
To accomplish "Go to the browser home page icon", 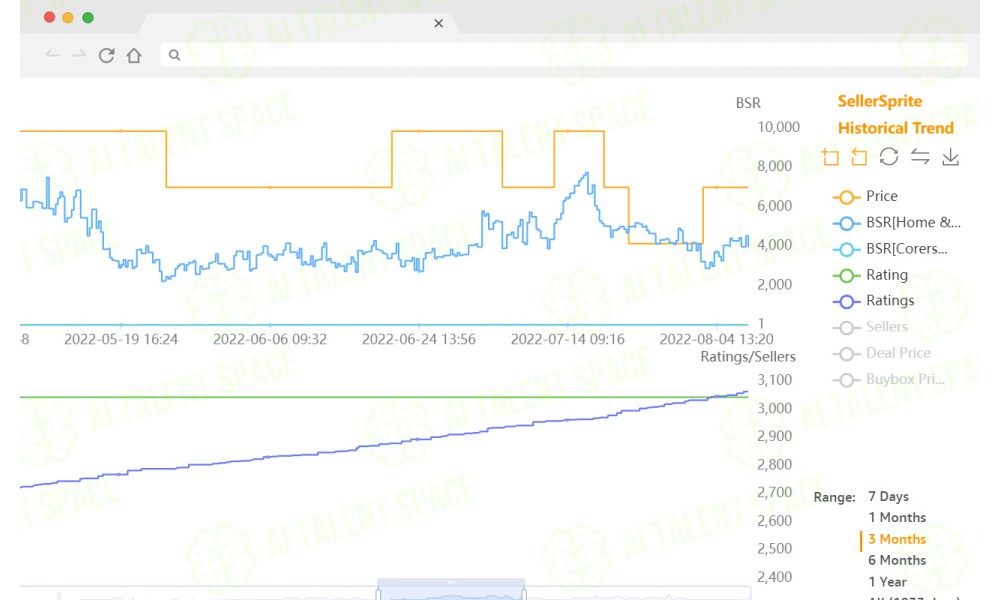I will click(134, 55).
